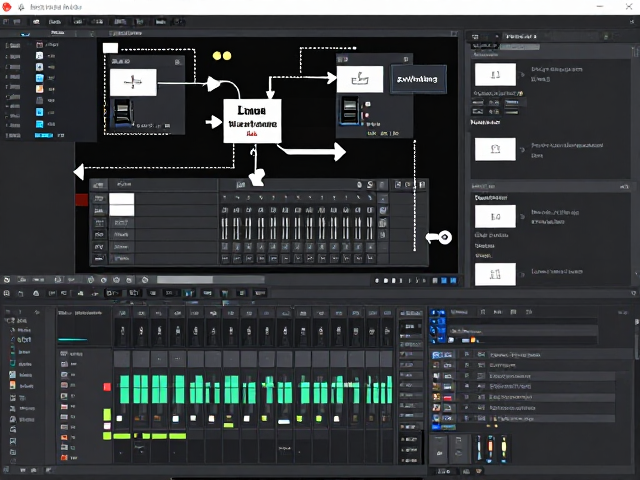The height and width of the screenshot is (480, 640).
Task: Click the dark labeled button beside upload node
Action: click(x=418, y=79)
